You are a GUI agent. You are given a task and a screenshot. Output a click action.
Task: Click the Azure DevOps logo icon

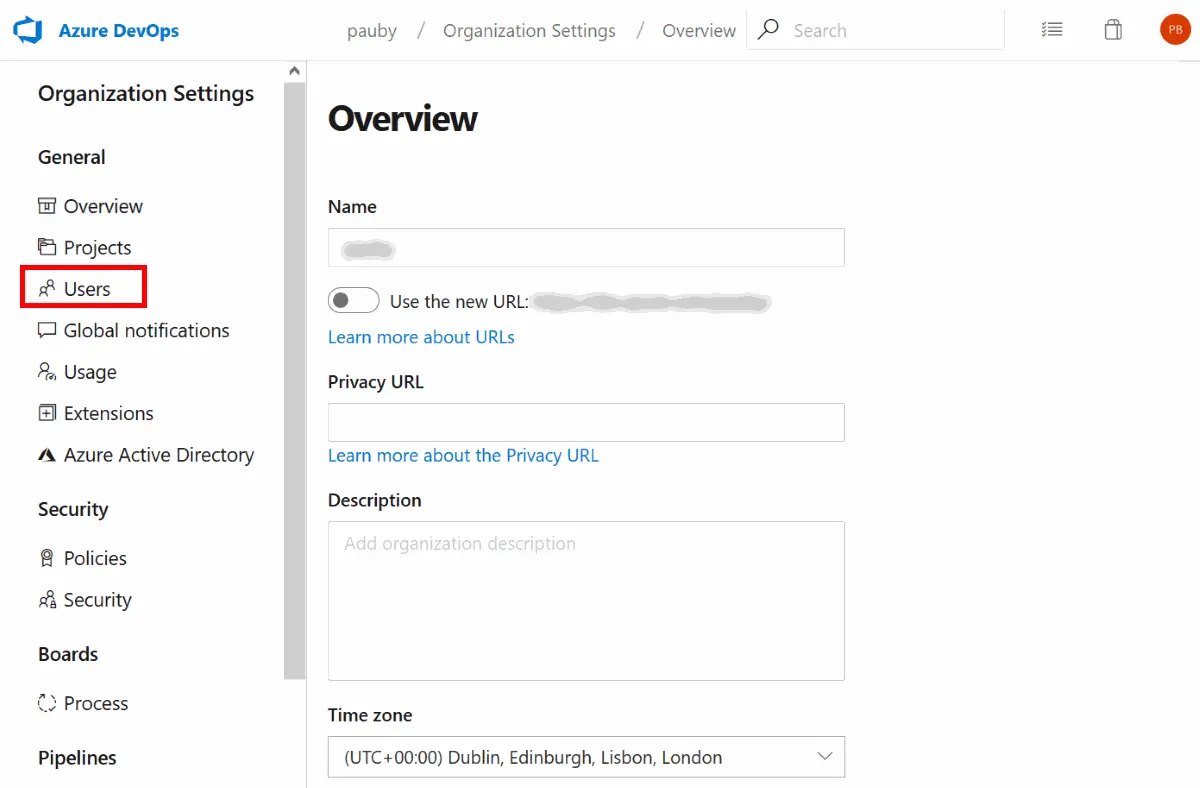point(28,30)
